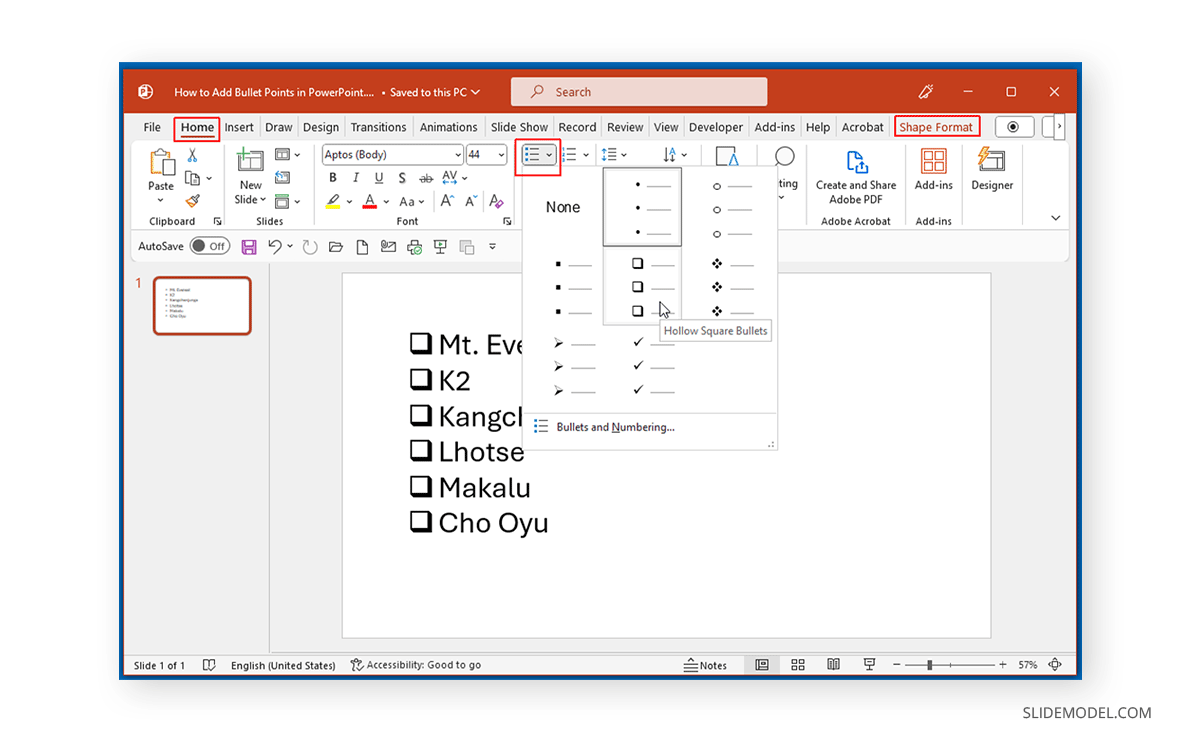The width and height of the screenshot is (1200, 743).
Task: Select the yellow Text Highlight Color icon
Action: click(x=334, y=202)
